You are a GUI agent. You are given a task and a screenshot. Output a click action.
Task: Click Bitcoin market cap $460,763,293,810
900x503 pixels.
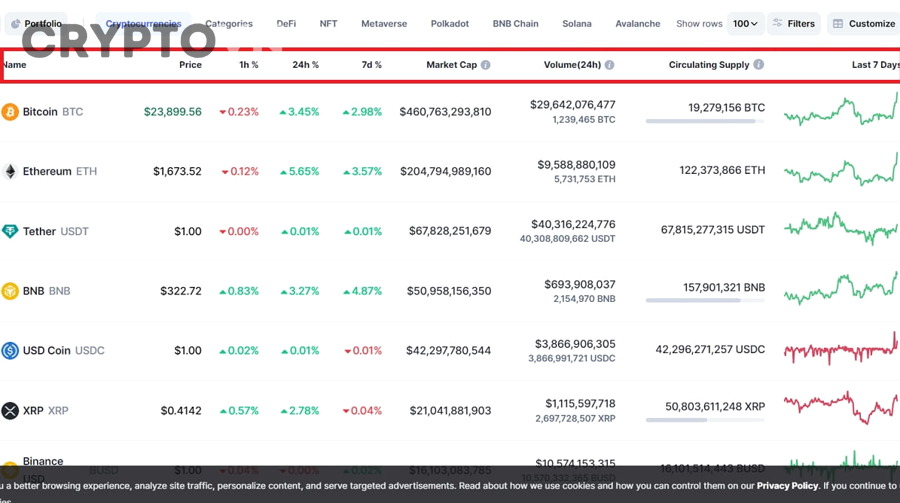tap(445, 111)
